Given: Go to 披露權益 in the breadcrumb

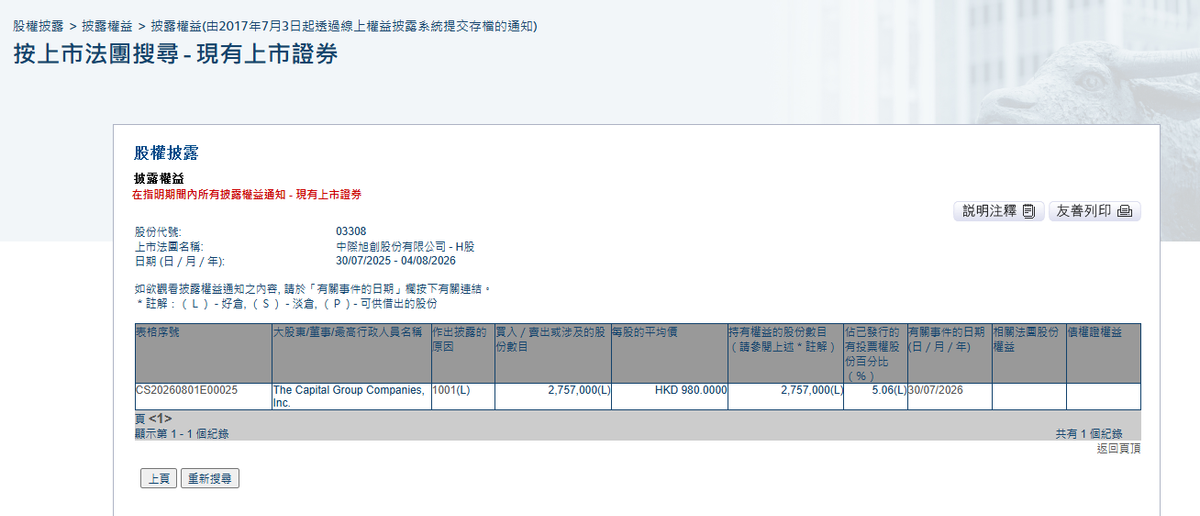Looking at the screenshot, I should coord(108,25).
